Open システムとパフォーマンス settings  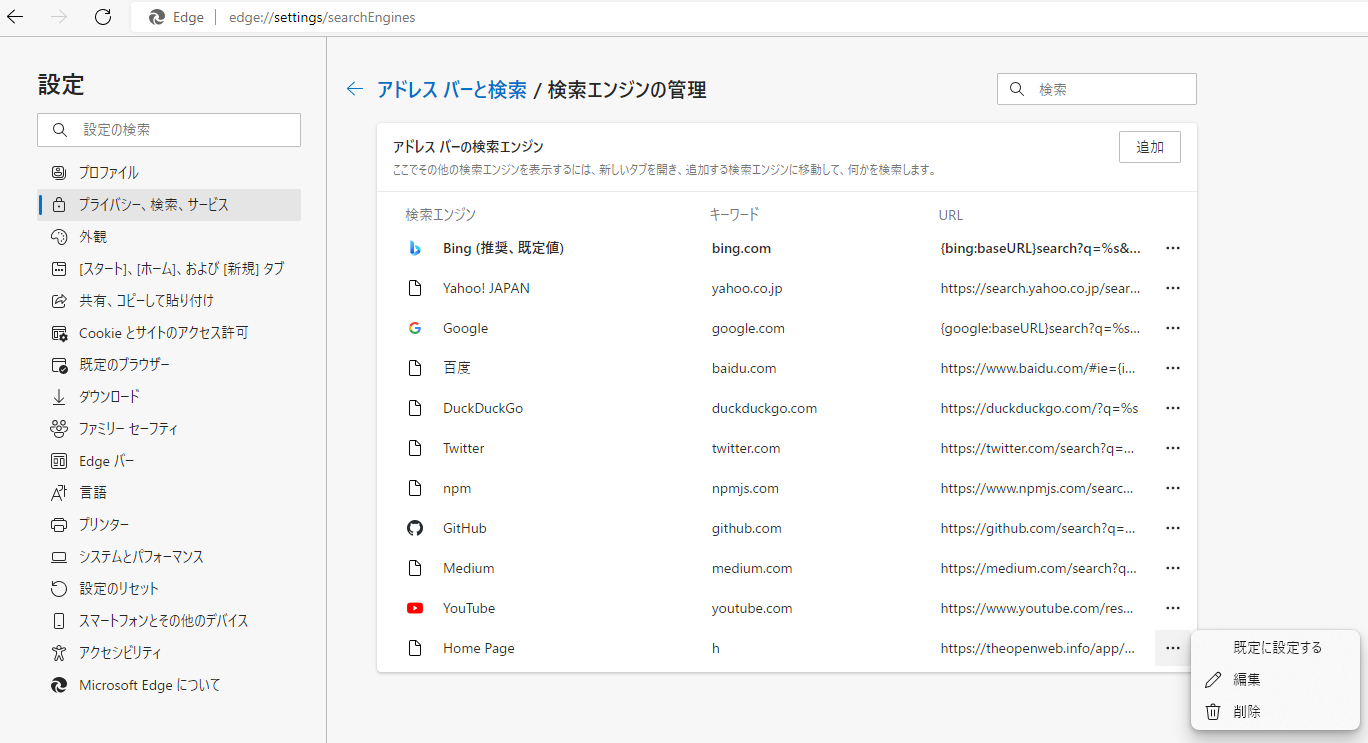169,557
